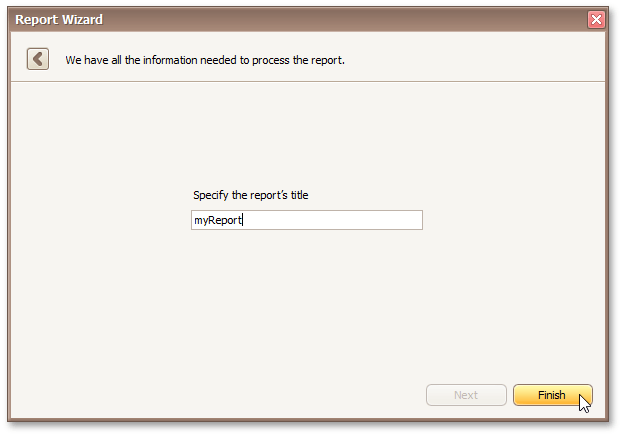Click the report title text field
This screenshot has width=622, height=436.
(306, 220)
